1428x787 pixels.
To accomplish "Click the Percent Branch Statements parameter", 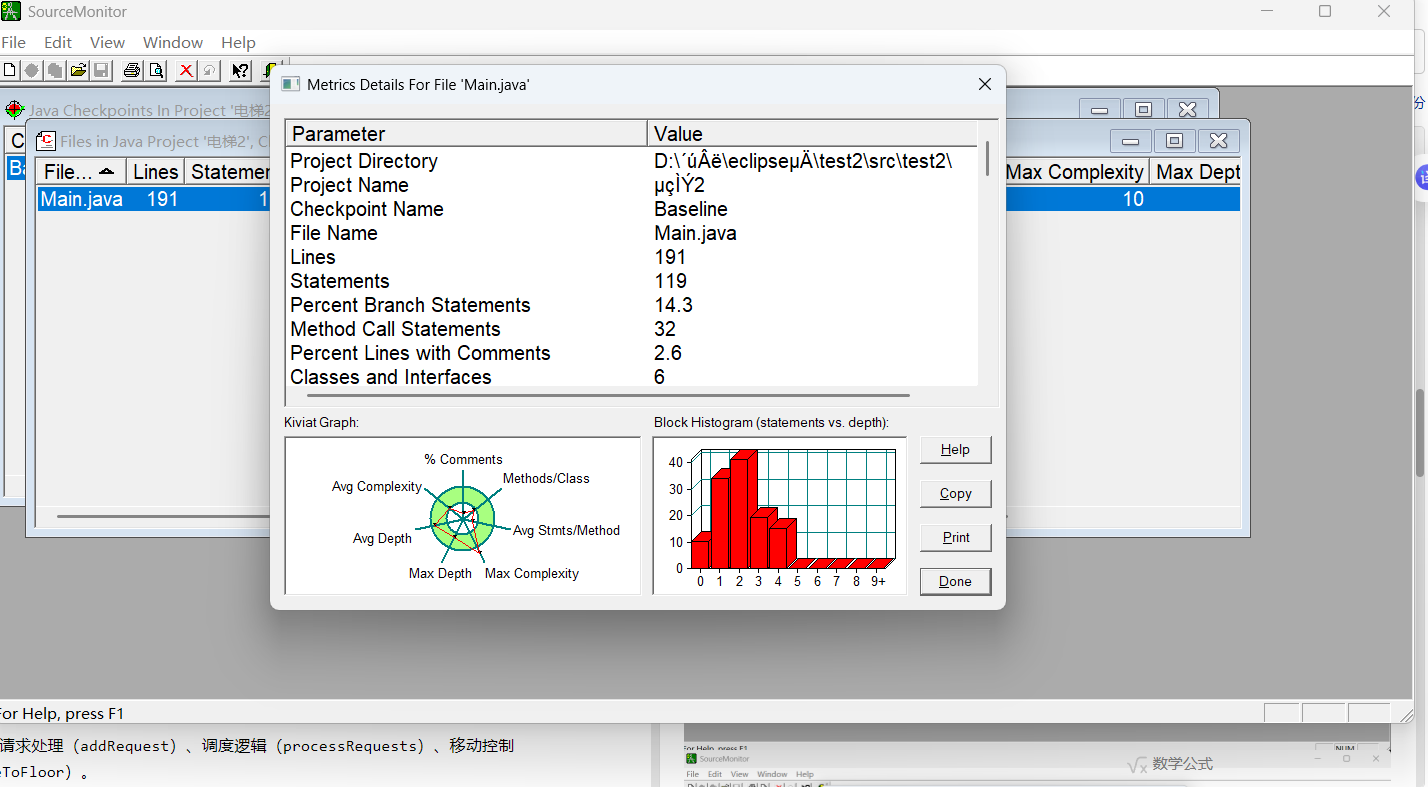I will click(410, 305).
